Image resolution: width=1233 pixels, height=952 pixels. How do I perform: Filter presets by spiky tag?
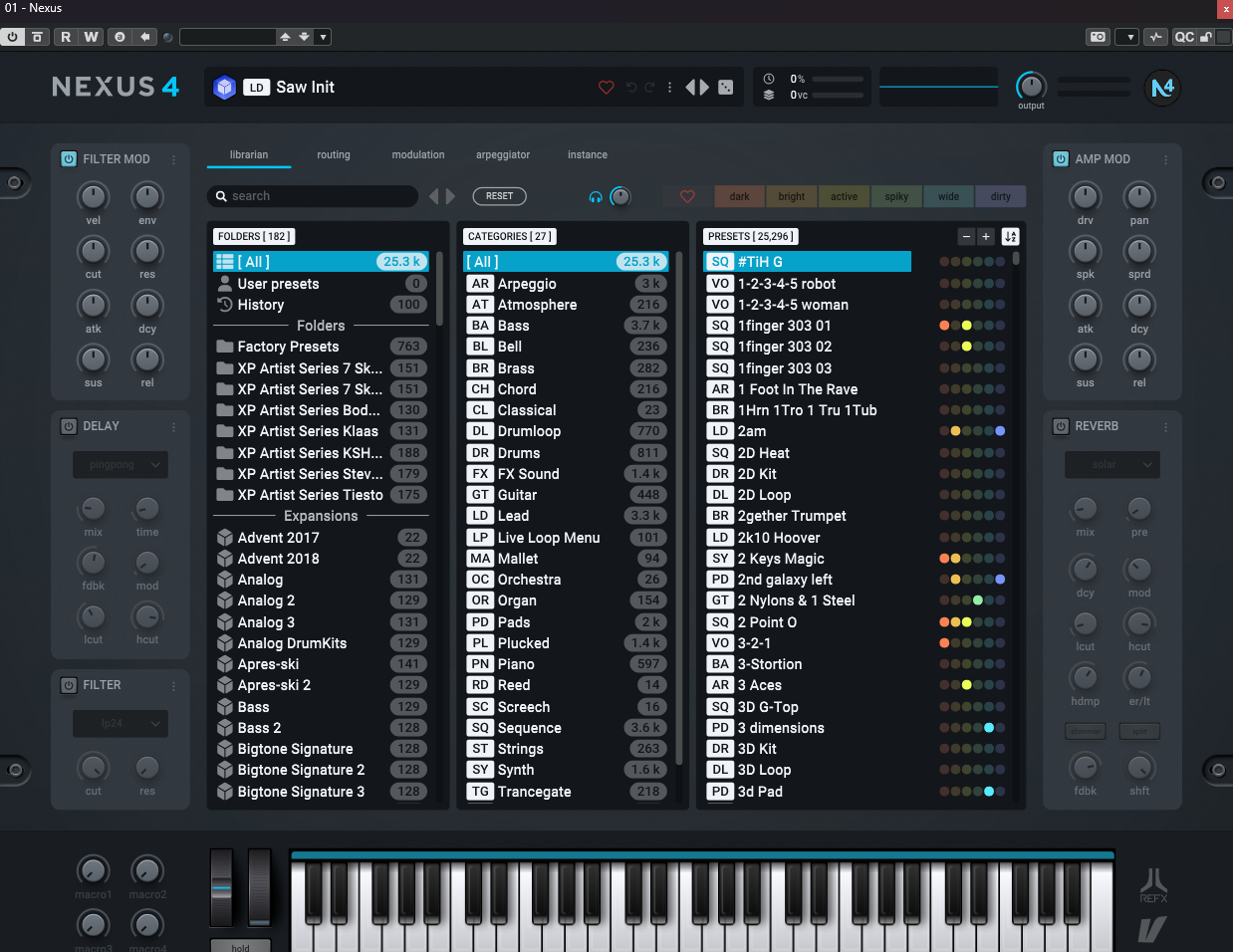tap(896, 196)
